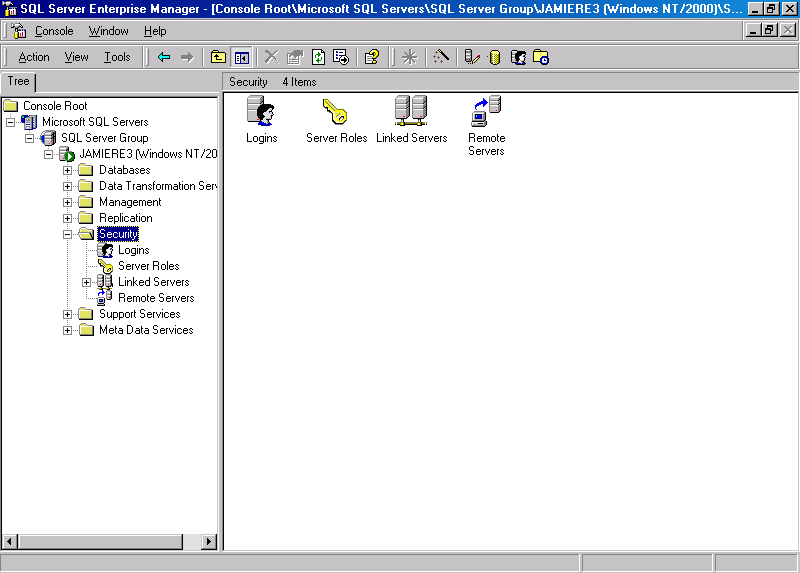This screenshot has height=573, width=800.
Task: Restore the inner console child window
Action: click(770, 31)
